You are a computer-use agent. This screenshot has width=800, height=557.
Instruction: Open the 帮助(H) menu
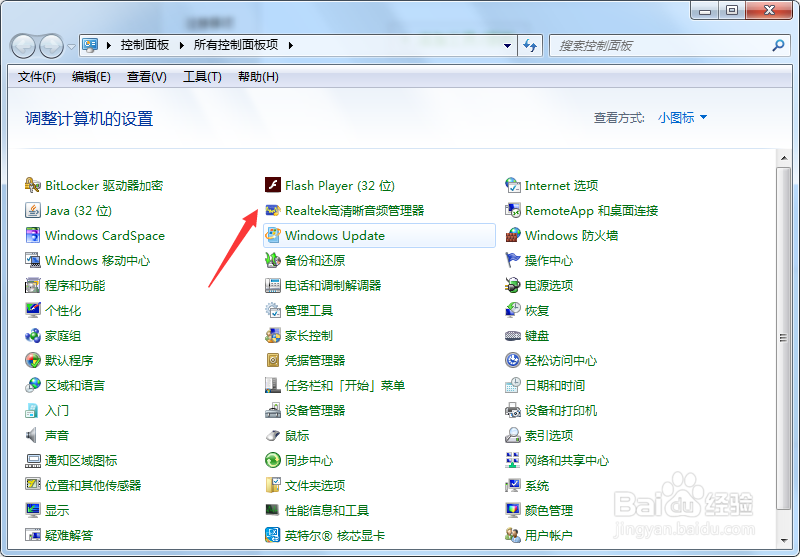[x=258, y=77]
